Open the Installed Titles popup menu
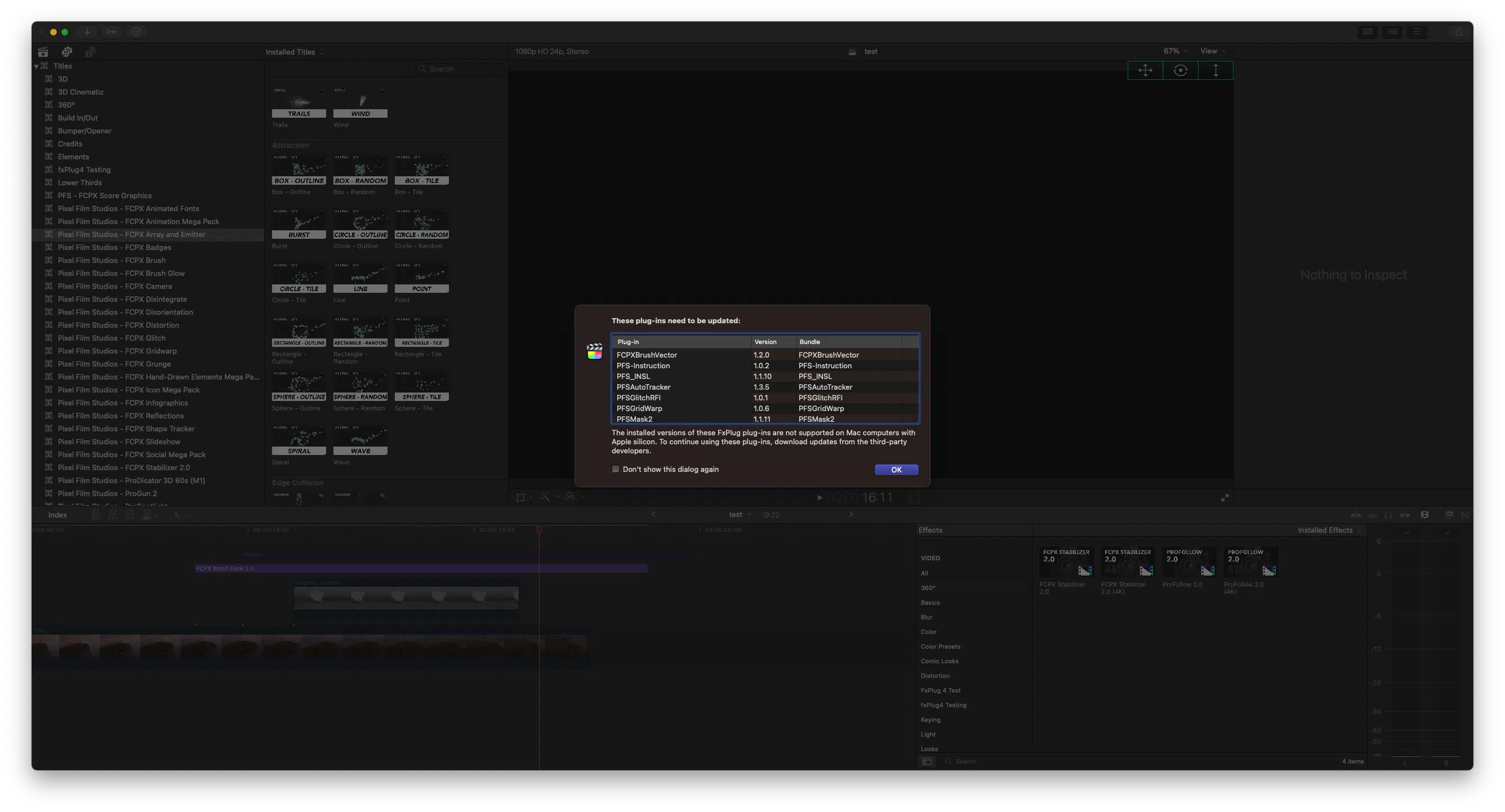 (295, 52)
